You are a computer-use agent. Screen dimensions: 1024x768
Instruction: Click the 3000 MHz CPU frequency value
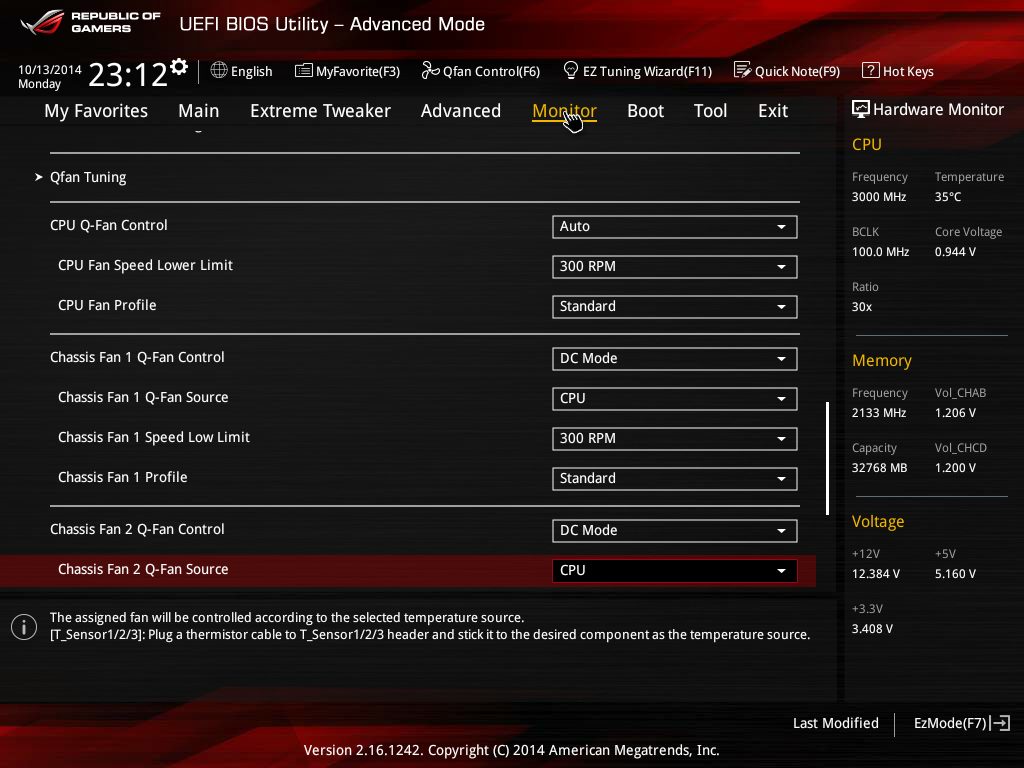click(x=878, y=197)
